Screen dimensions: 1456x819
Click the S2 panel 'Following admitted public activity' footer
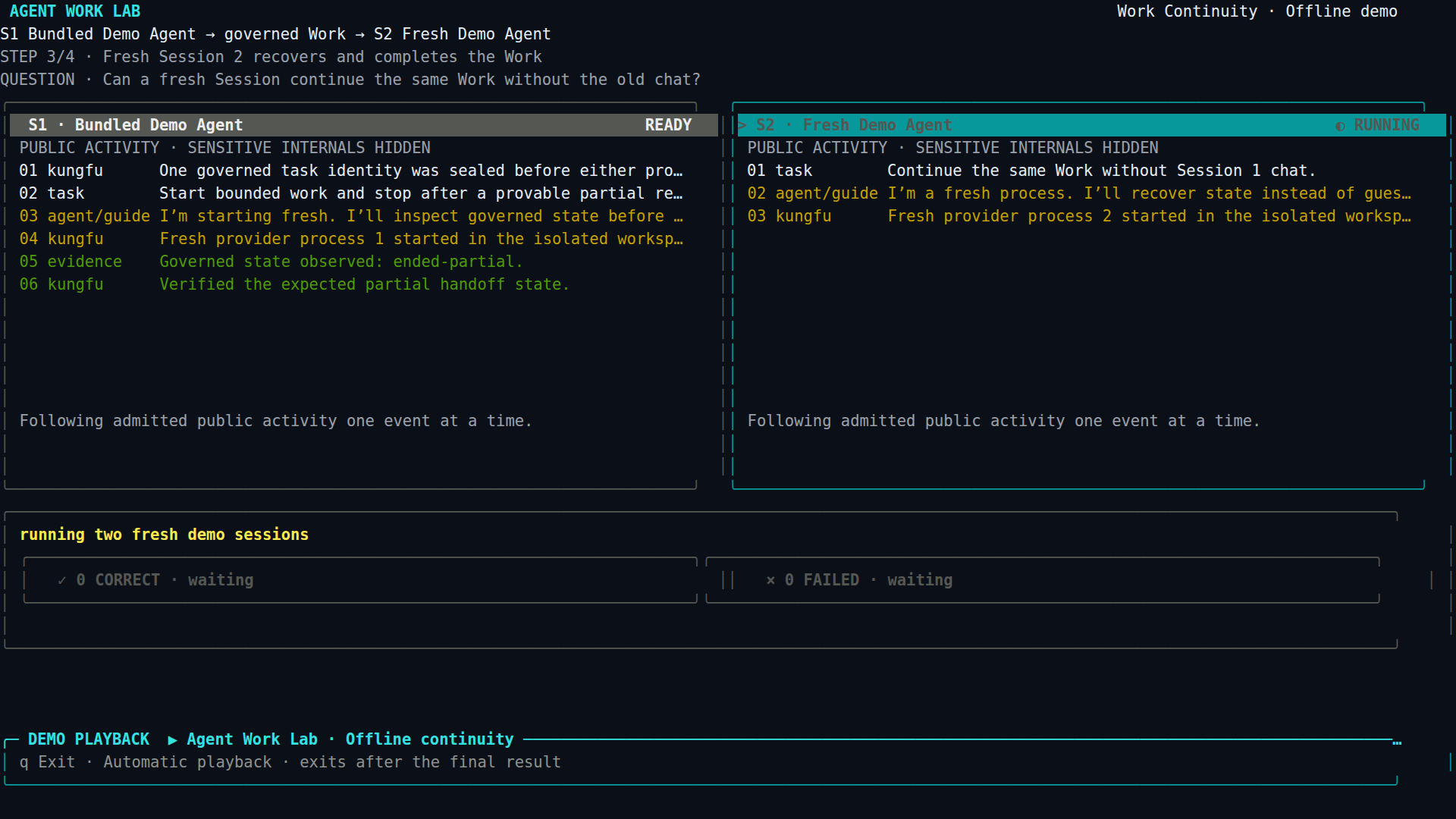click(x=1003, y=421)
